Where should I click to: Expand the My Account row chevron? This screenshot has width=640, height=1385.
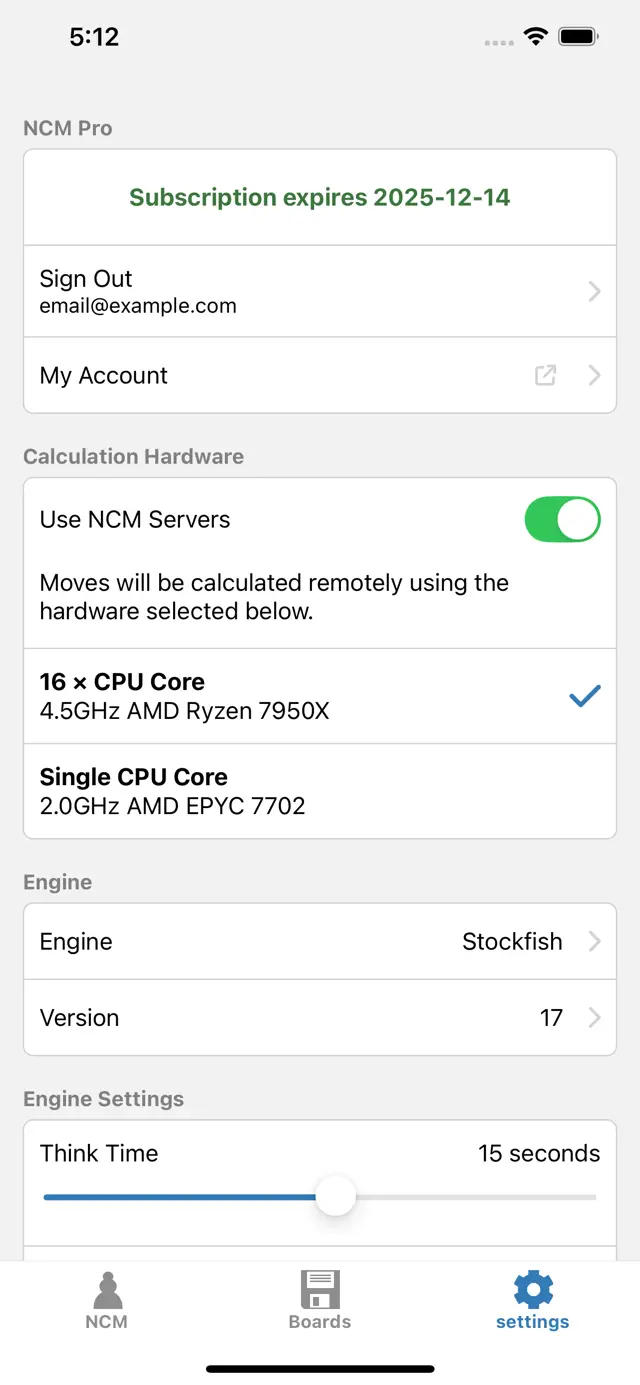[594, 375]
